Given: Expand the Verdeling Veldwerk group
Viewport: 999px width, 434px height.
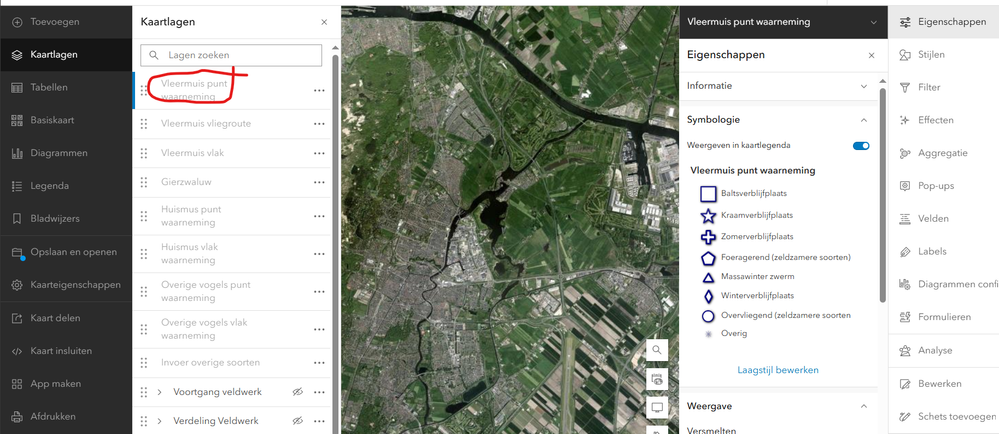Looking at the screenshot, I should [159, 421].
